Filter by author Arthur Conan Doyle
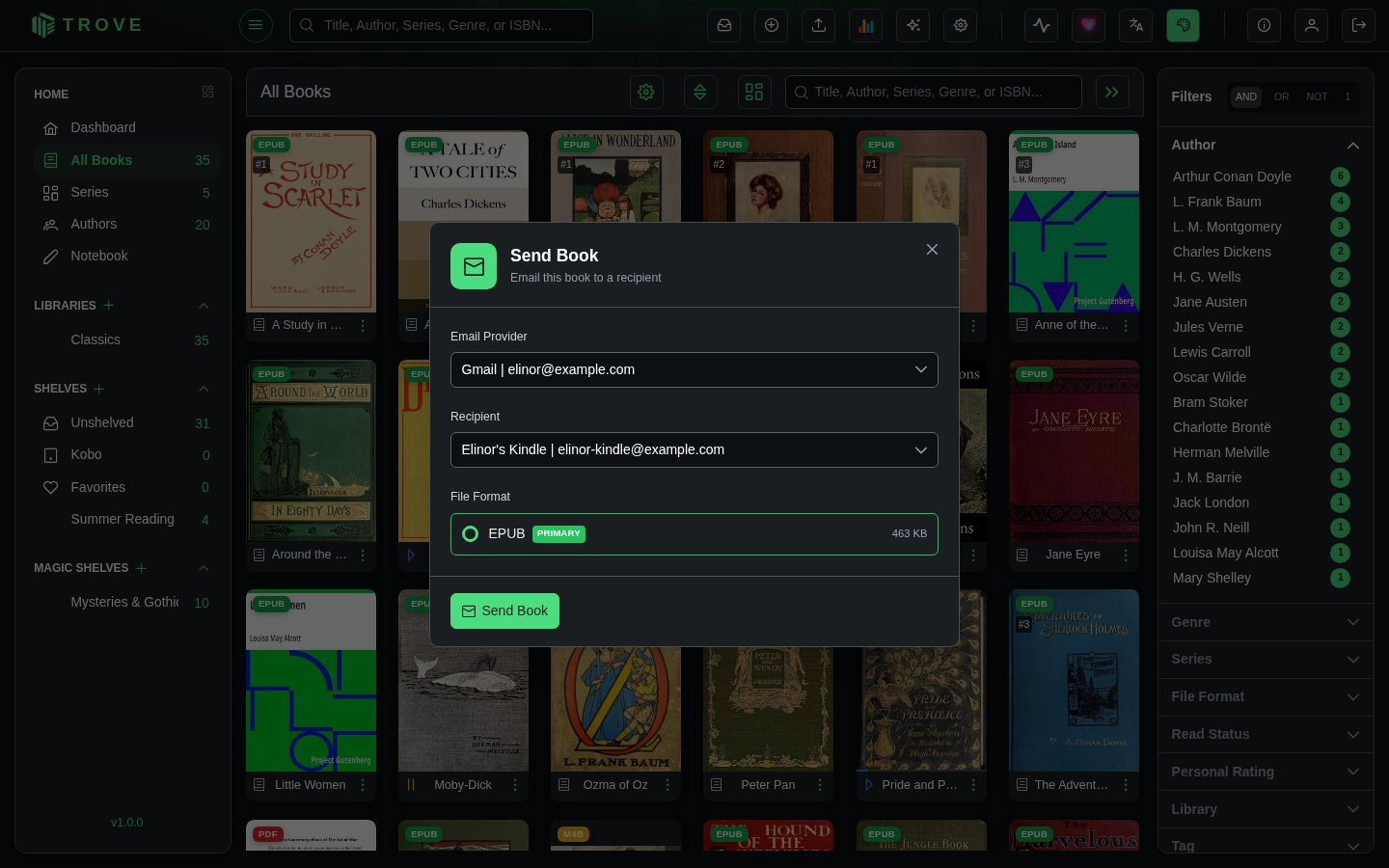1389x868 pixels. click(x=1261, y=176)
